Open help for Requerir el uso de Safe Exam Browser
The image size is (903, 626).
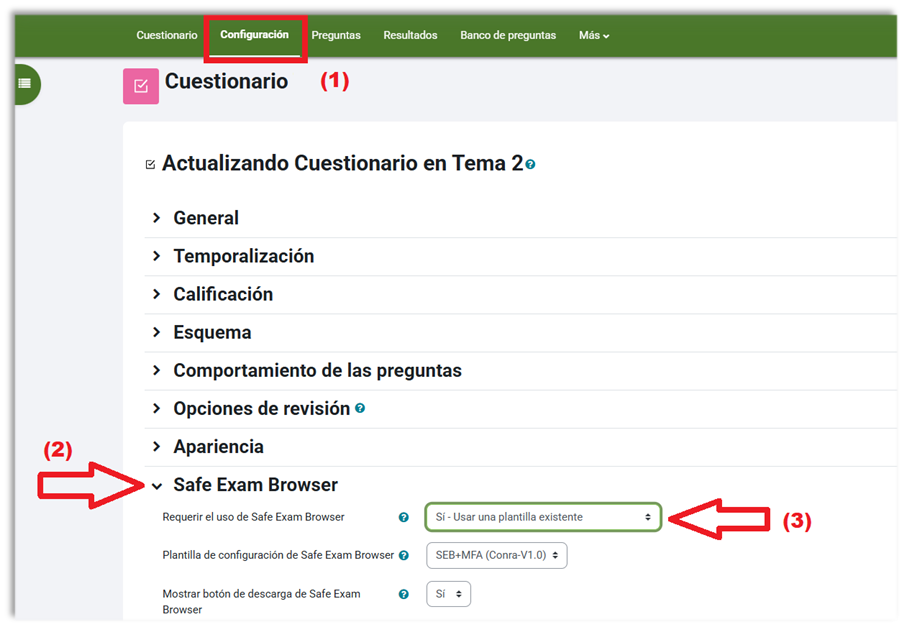[404, 517]
